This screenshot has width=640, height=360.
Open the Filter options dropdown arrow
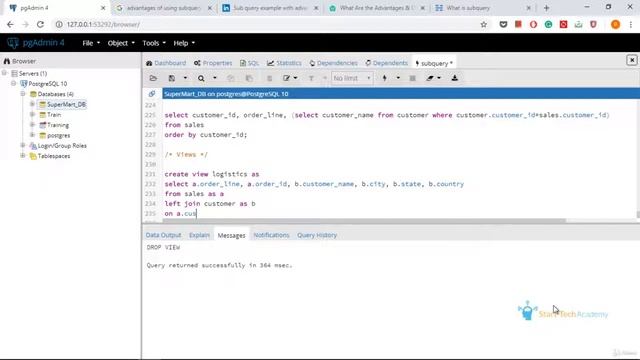tap(325, 78)
